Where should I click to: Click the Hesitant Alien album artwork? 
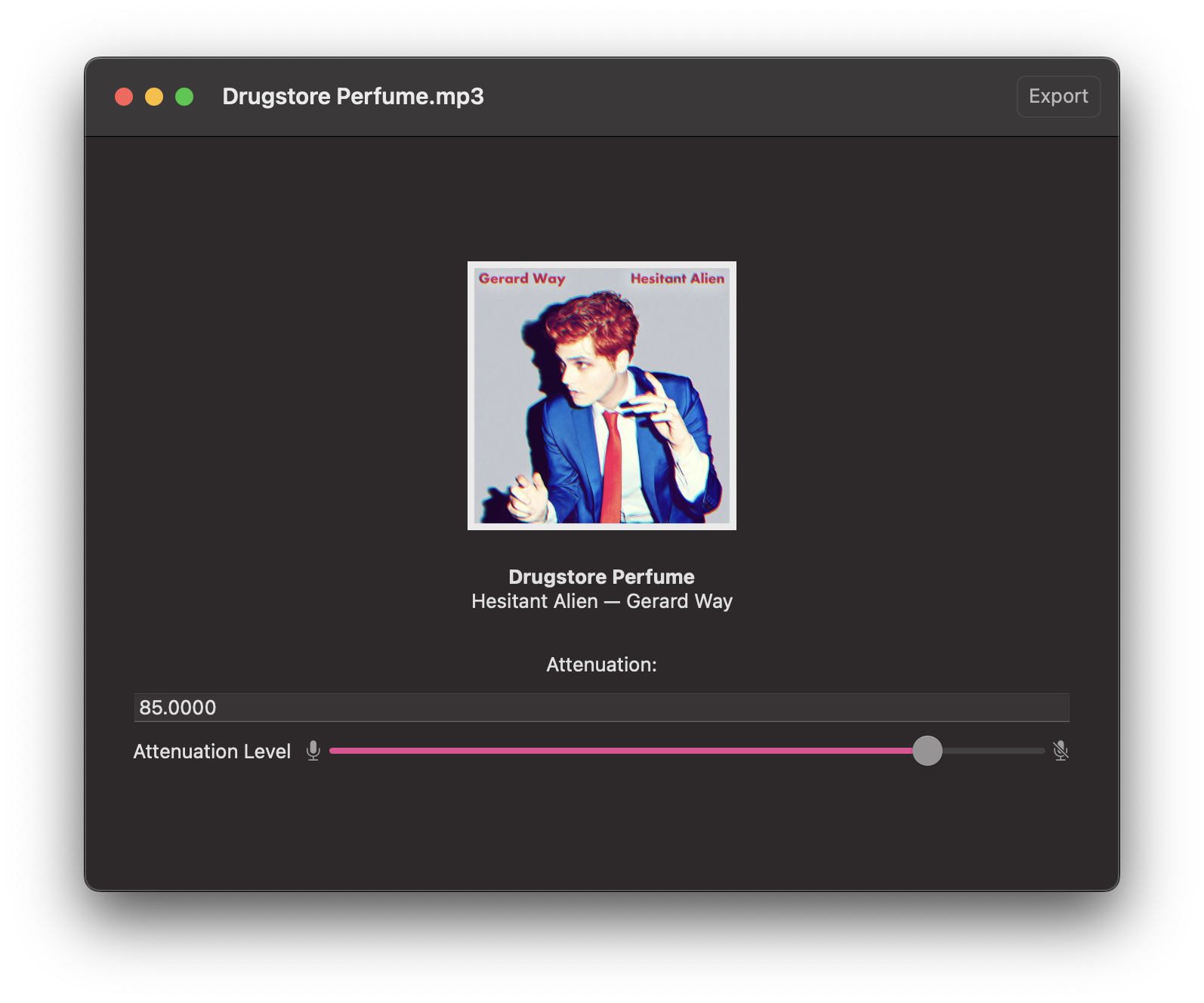pyautogui.click(x=602, y=396)
